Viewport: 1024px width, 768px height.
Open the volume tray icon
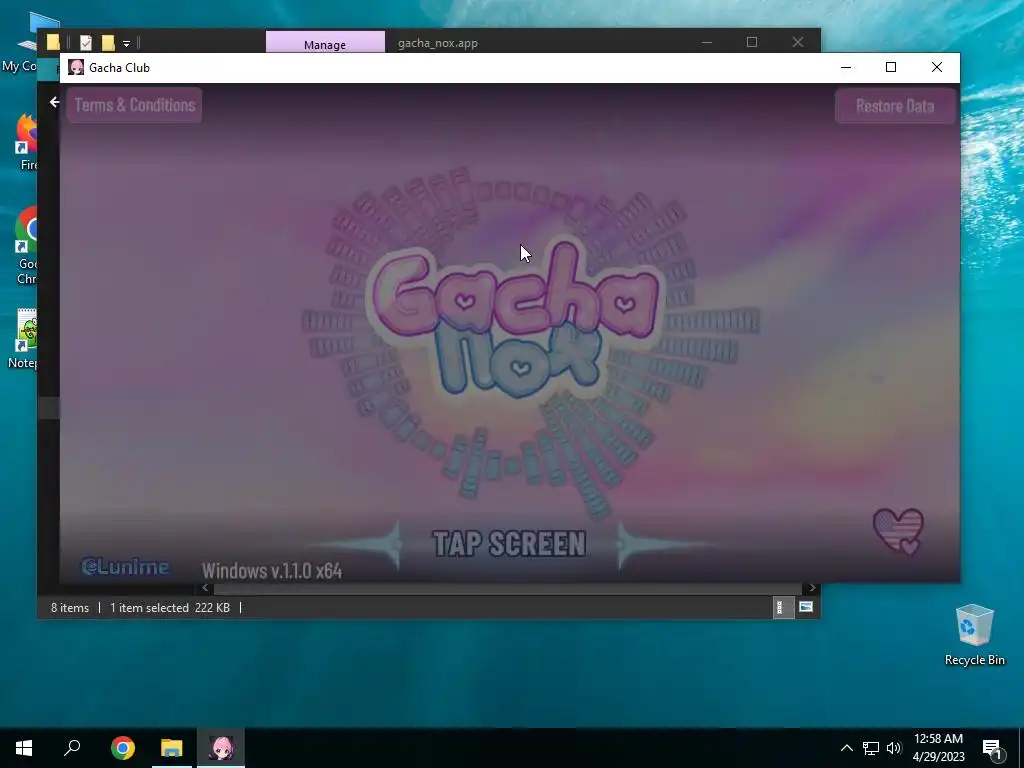click(x=894, y=748)
